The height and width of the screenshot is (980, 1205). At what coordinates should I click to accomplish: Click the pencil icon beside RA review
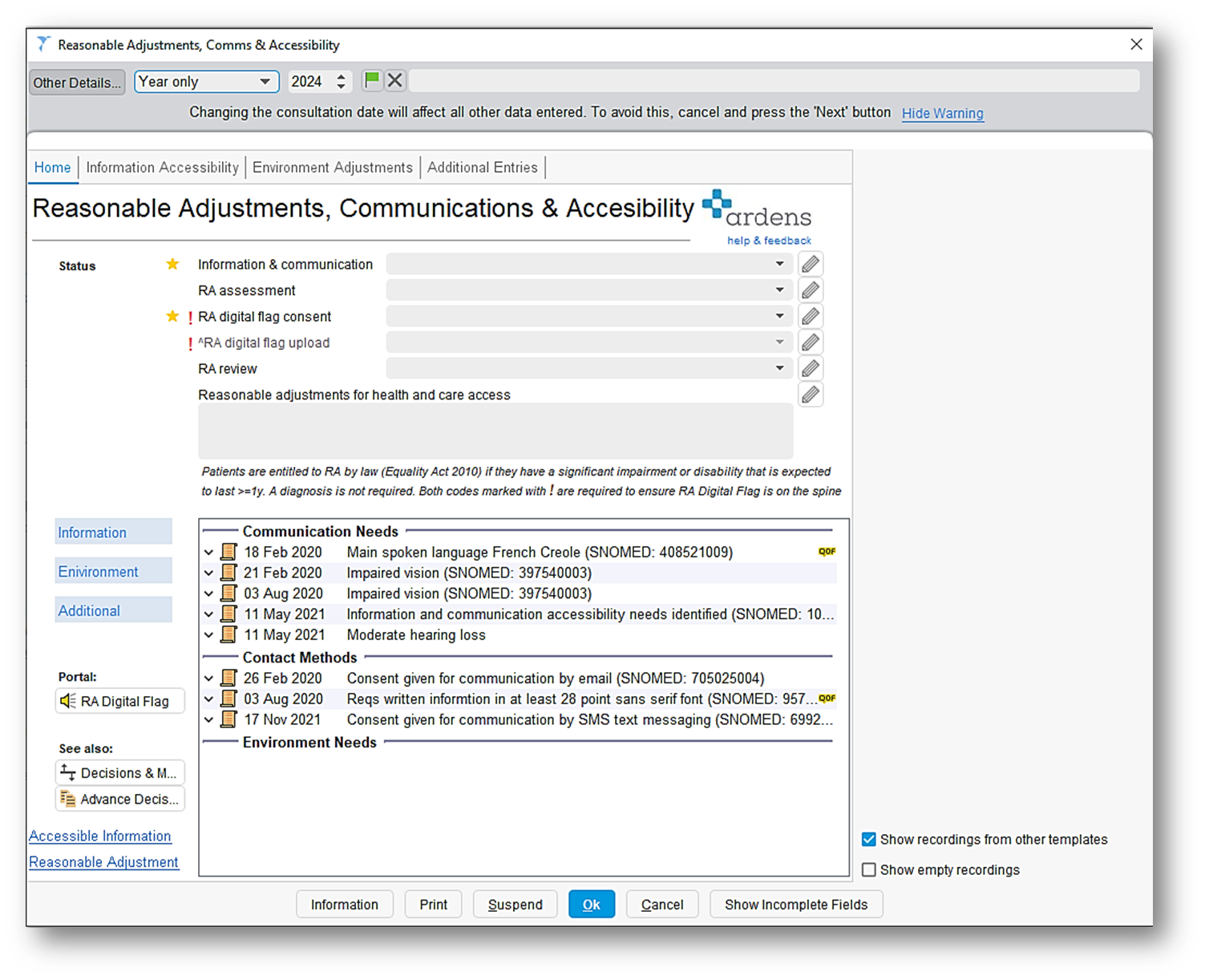(x=810, y=368)
